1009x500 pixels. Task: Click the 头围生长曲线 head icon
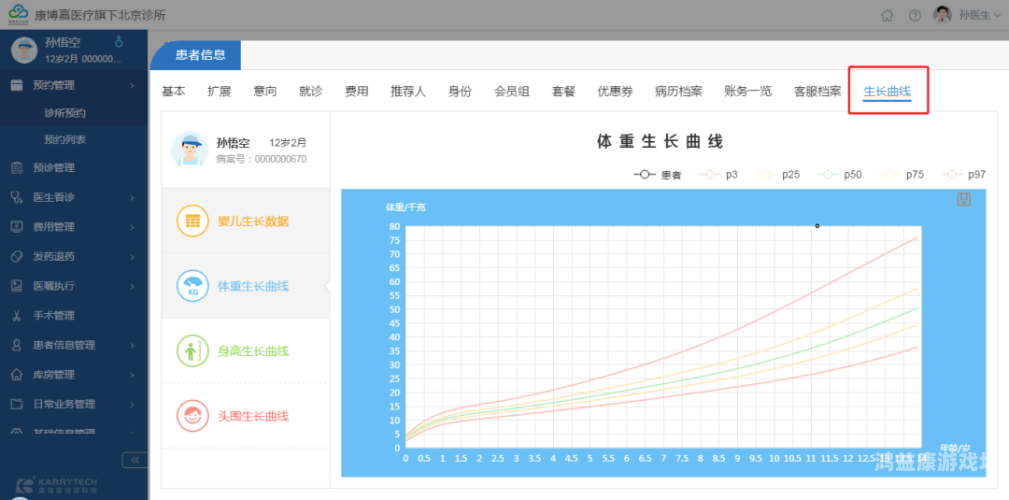pyautogui.click(x=192, y=416)
